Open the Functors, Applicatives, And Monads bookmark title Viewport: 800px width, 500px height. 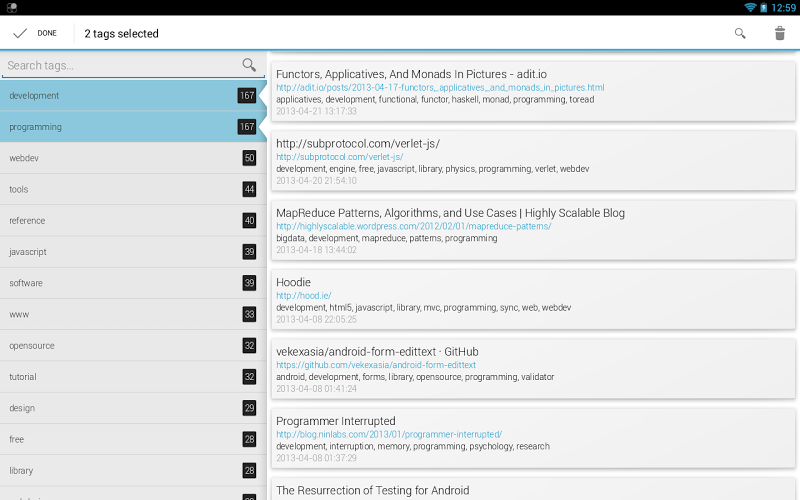pyautogui.click(x=411, y=74)
